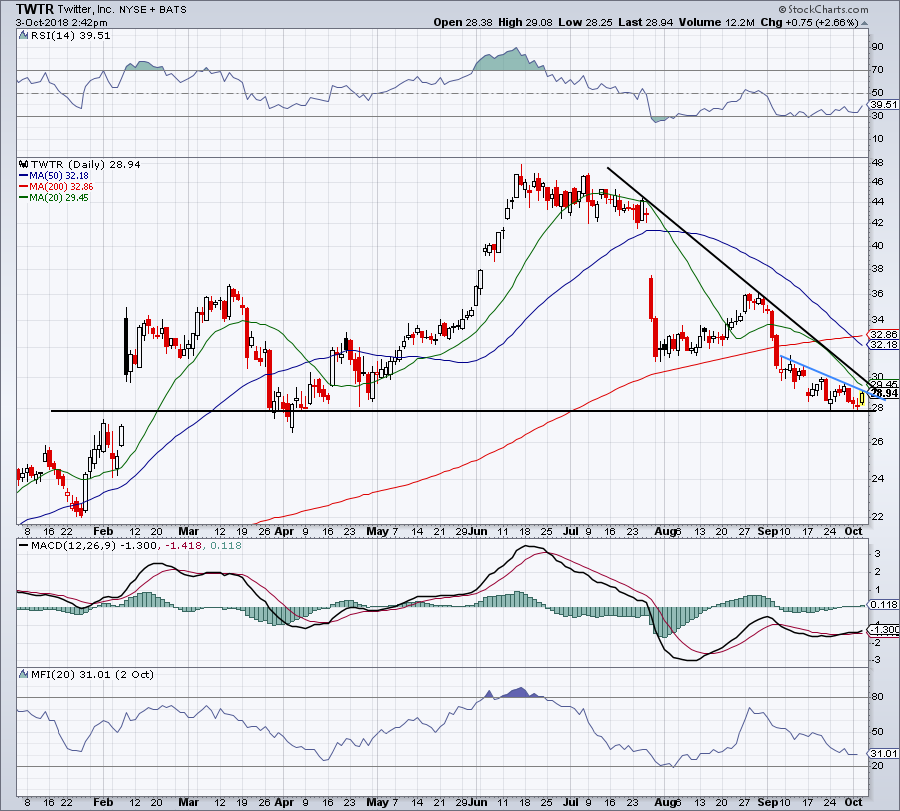Click the black line marker before MACD(12,26,9)

24,546
